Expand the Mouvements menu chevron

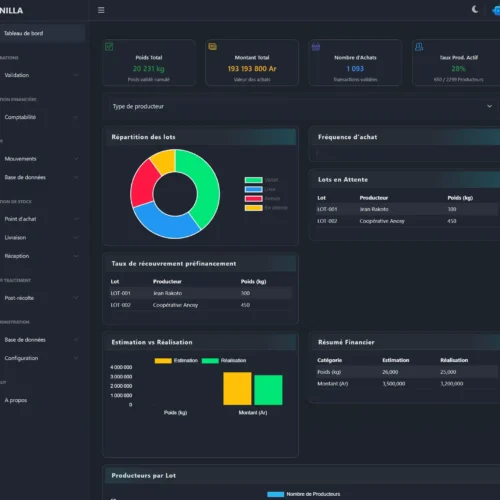[76, 159]
